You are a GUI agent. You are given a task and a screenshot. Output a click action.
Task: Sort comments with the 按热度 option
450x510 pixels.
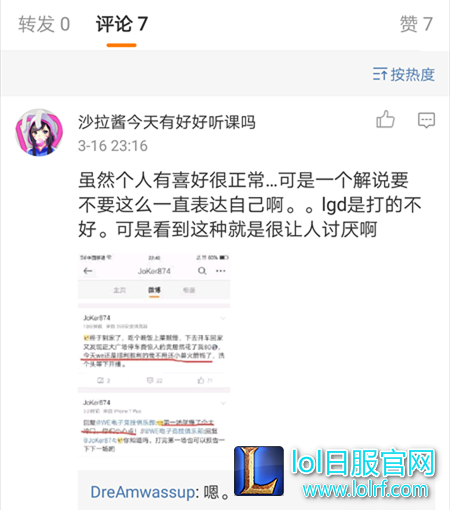tap(404, 74)
